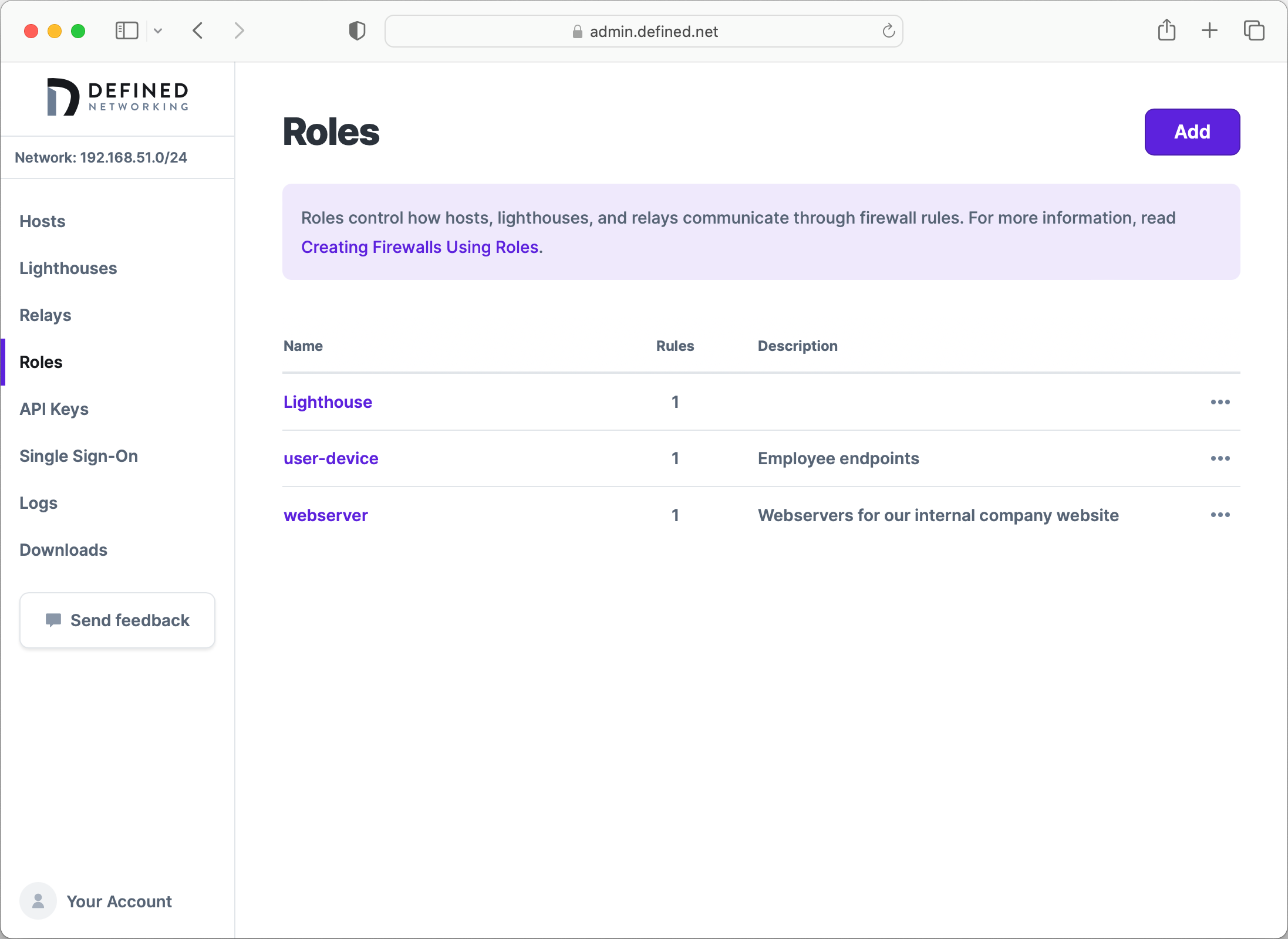Open the actions menu for webserver
This screenshot has width=1288, height=939.
point(1220,515)
